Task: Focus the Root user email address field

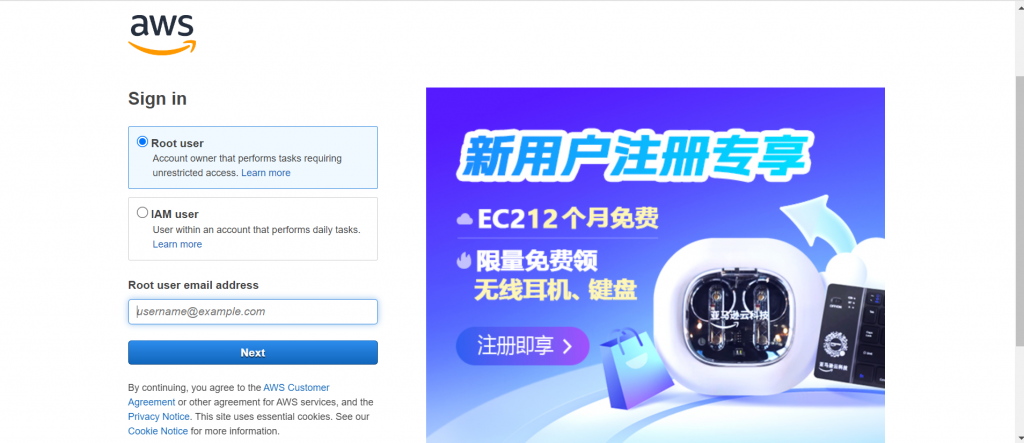Action: pos(253,312)
